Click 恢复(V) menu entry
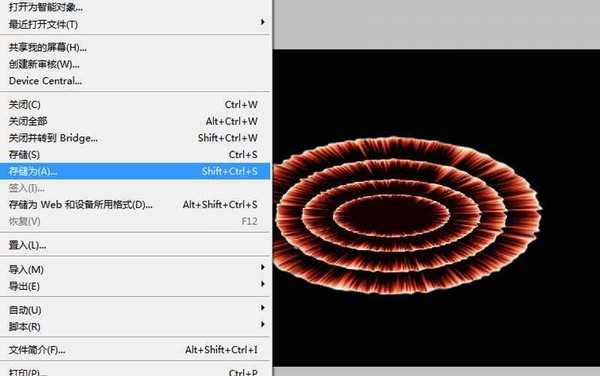This screenshot has height=376, width=600. pos(135,221)
